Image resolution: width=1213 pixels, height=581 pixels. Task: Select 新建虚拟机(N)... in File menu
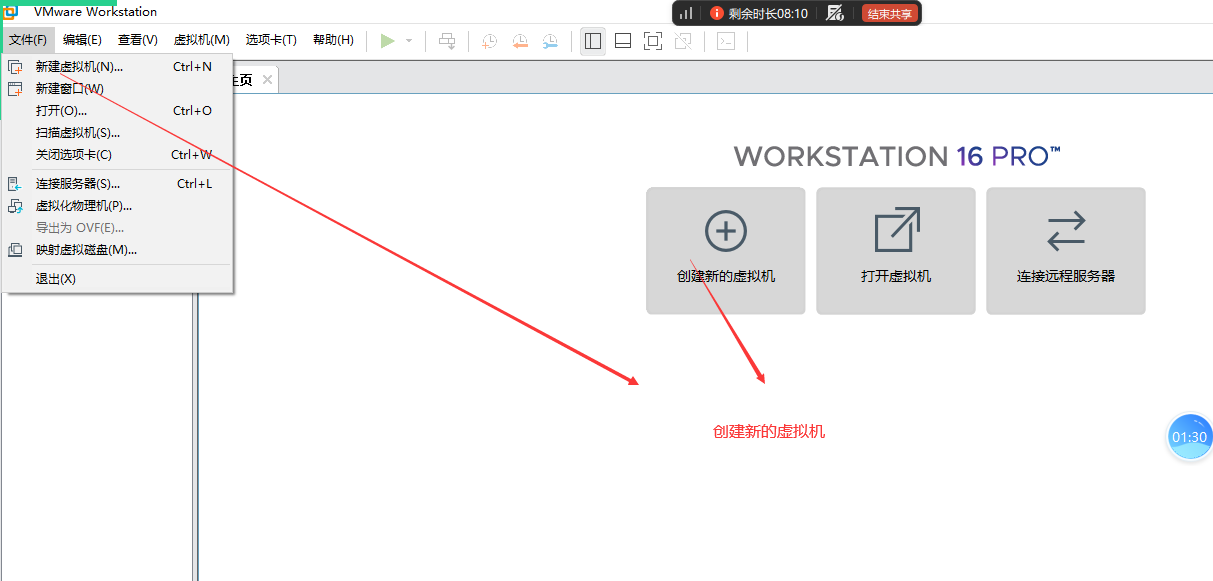117,67
